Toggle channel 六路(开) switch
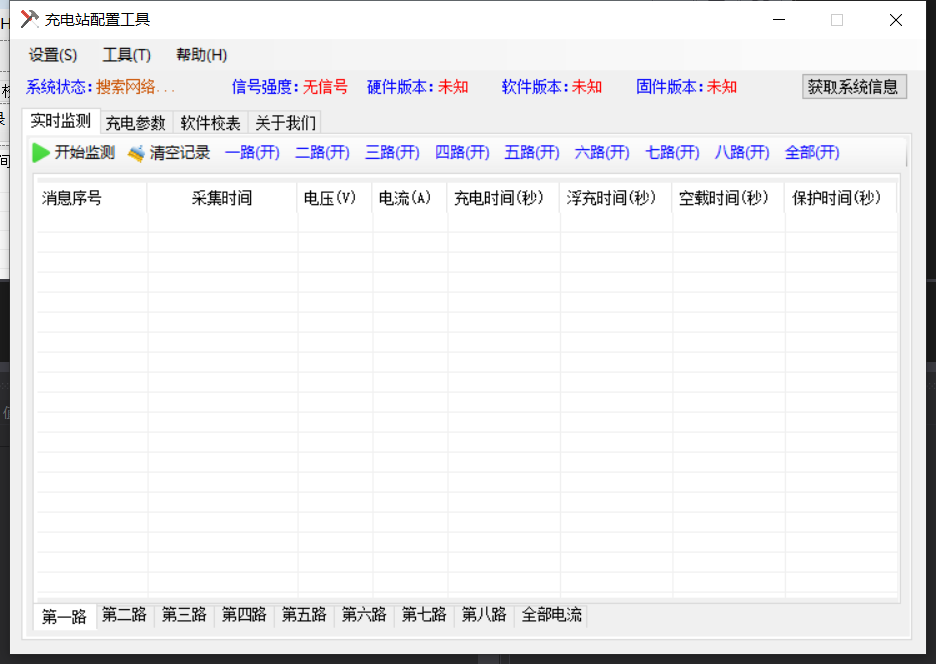This screenshot has height=664, width=936. click(602, 153)
